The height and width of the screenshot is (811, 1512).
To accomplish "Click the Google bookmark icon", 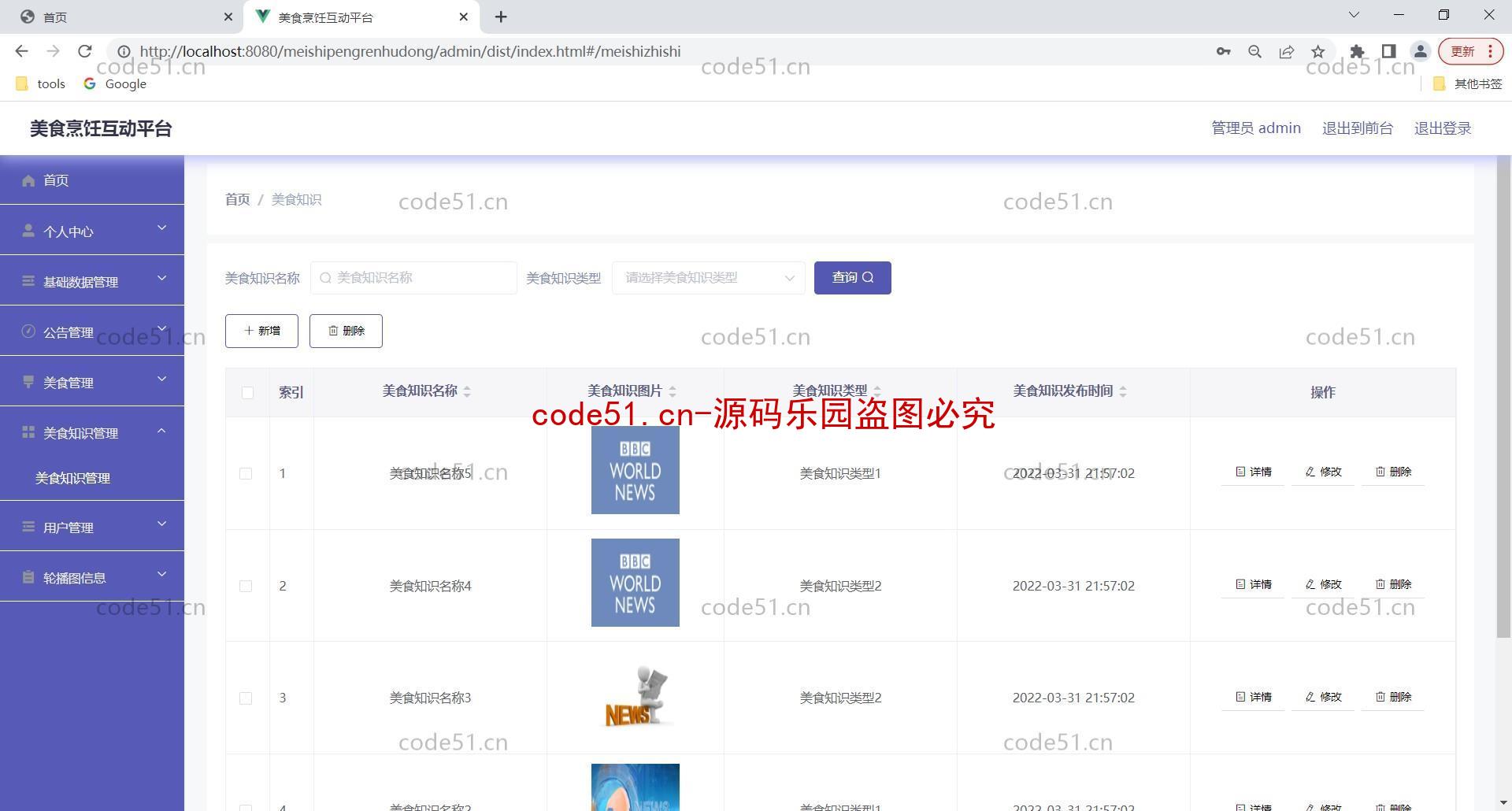I will [x=90, y=83].
